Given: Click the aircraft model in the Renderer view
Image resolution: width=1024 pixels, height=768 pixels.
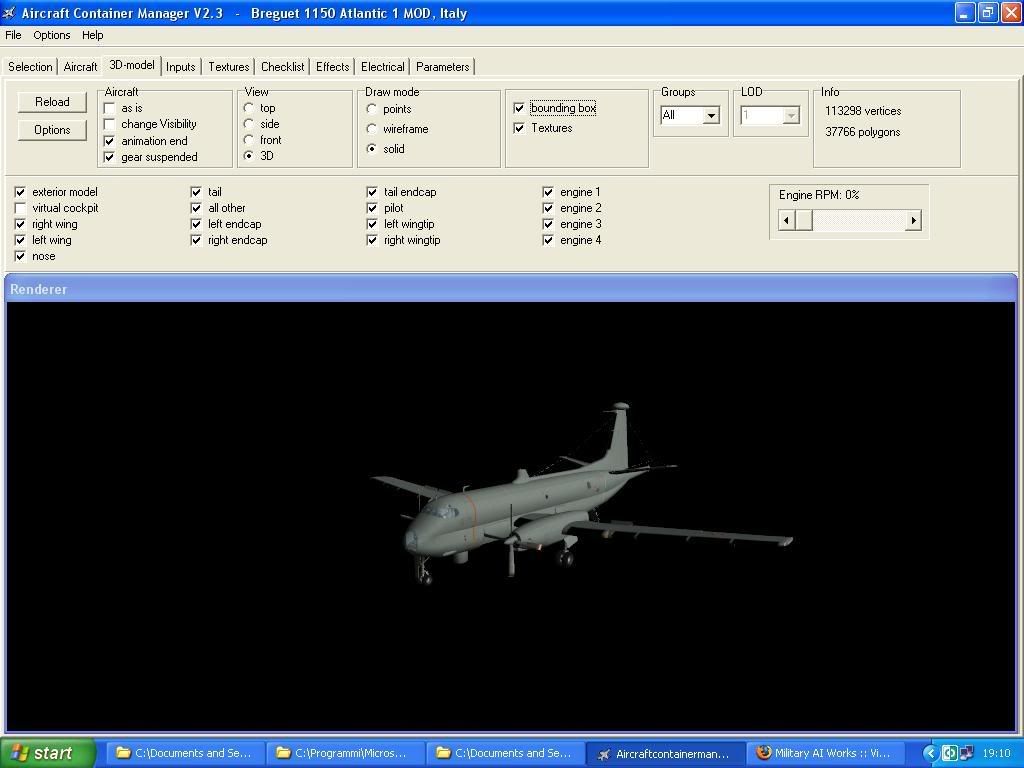Looking at the screenshot, I should click(x=540, y=510).
